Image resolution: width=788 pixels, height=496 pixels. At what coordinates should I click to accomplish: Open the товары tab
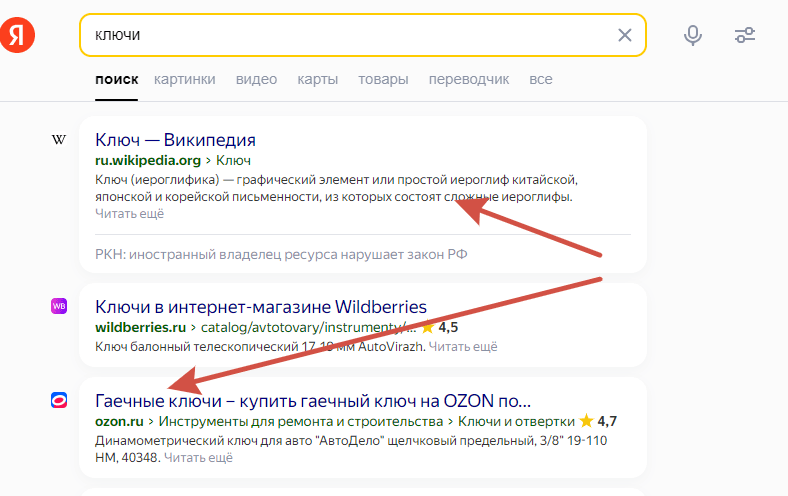click(x=383, y=79)
